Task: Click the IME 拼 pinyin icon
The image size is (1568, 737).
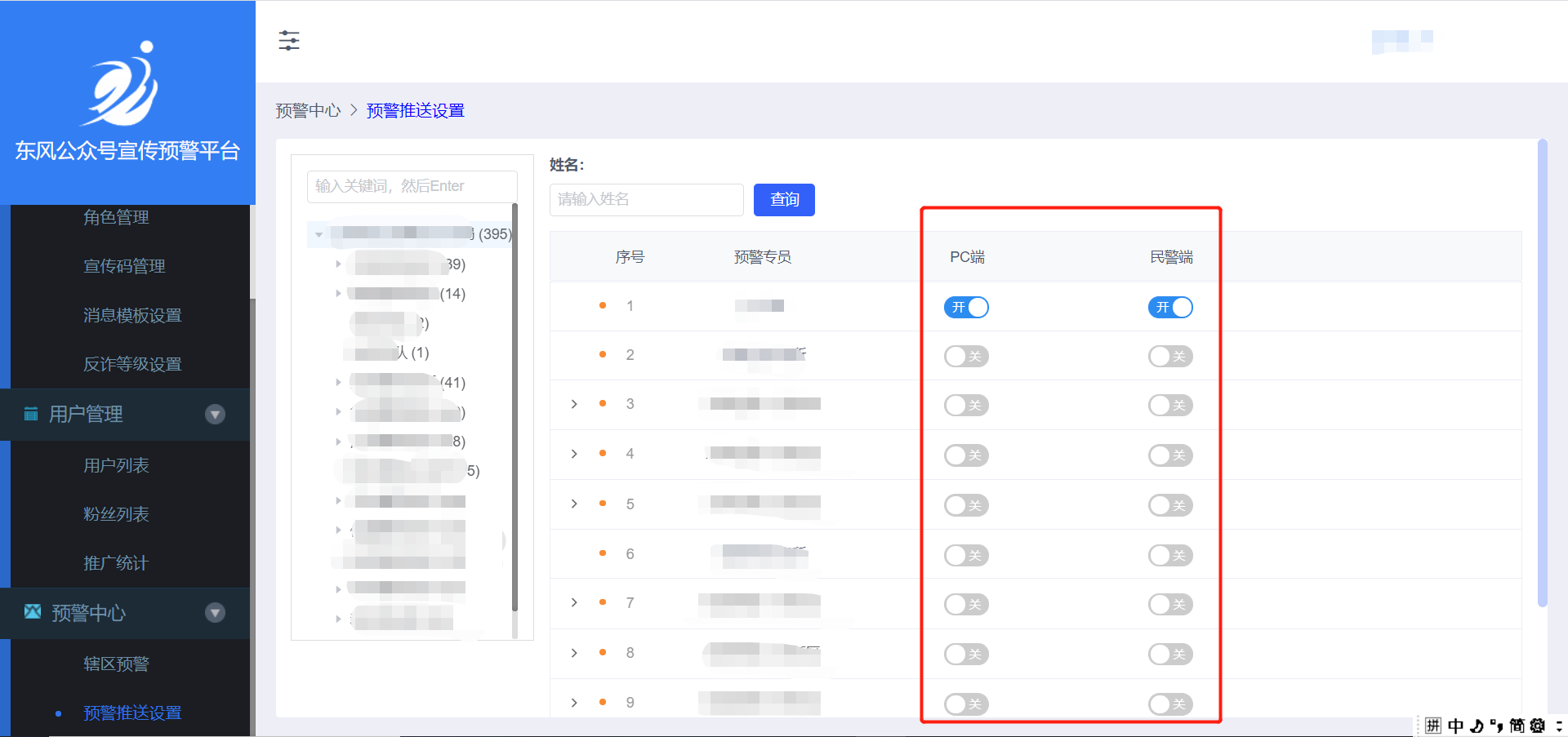Action: click(1433, 726)
